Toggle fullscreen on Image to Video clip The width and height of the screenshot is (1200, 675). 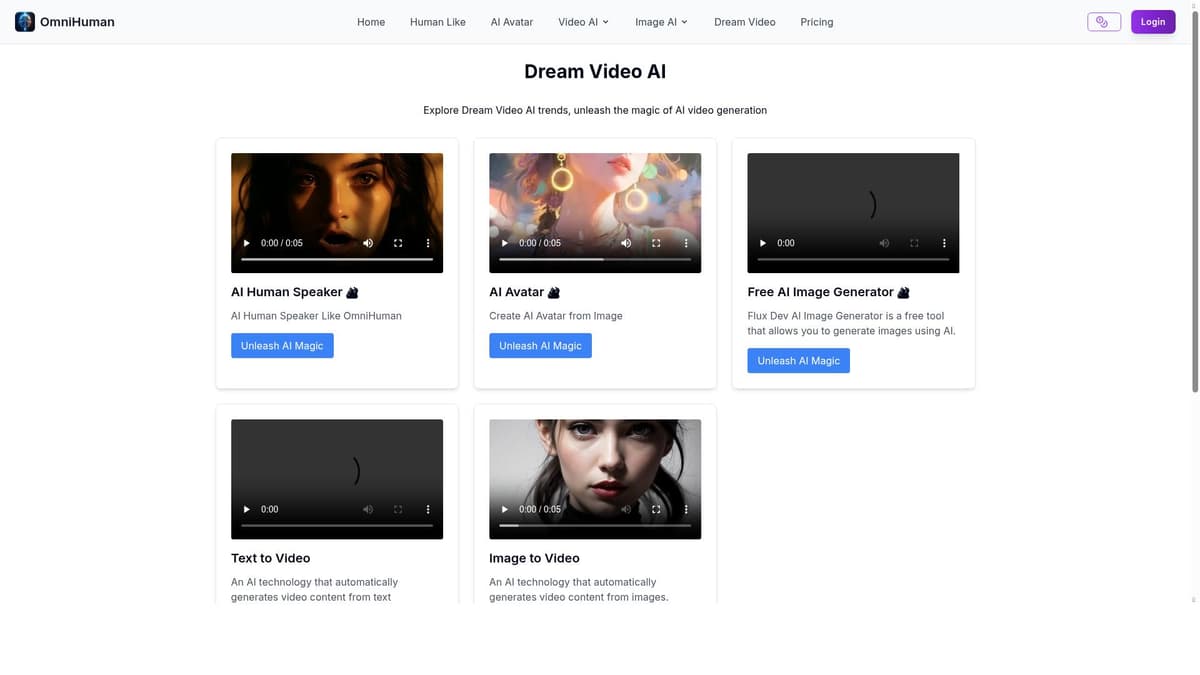[x=656, y=509]
